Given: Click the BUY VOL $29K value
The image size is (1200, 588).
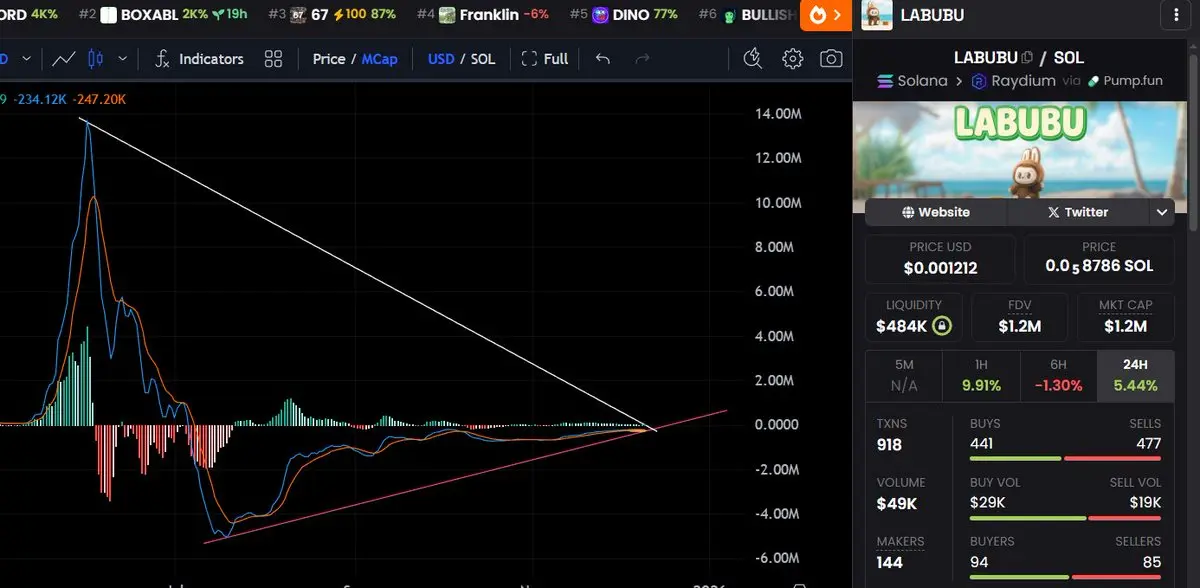Looking at the screenshot, I should [x=987, y=503].
